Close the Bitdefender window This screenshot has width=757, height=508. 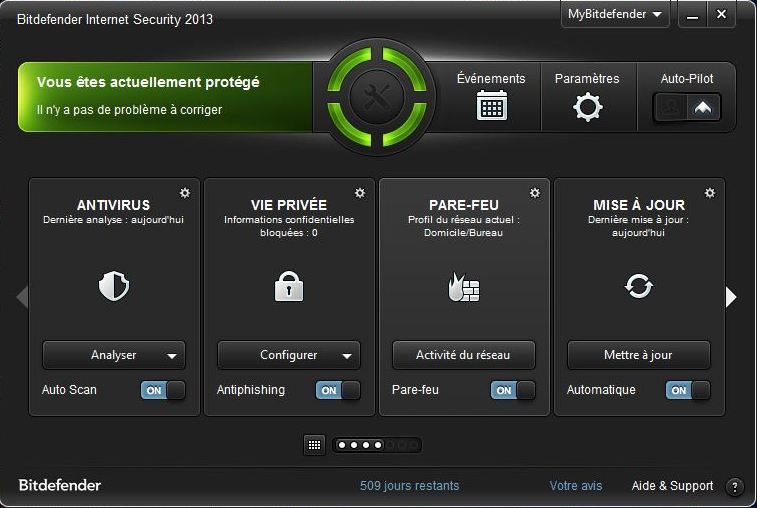[721, 14]
